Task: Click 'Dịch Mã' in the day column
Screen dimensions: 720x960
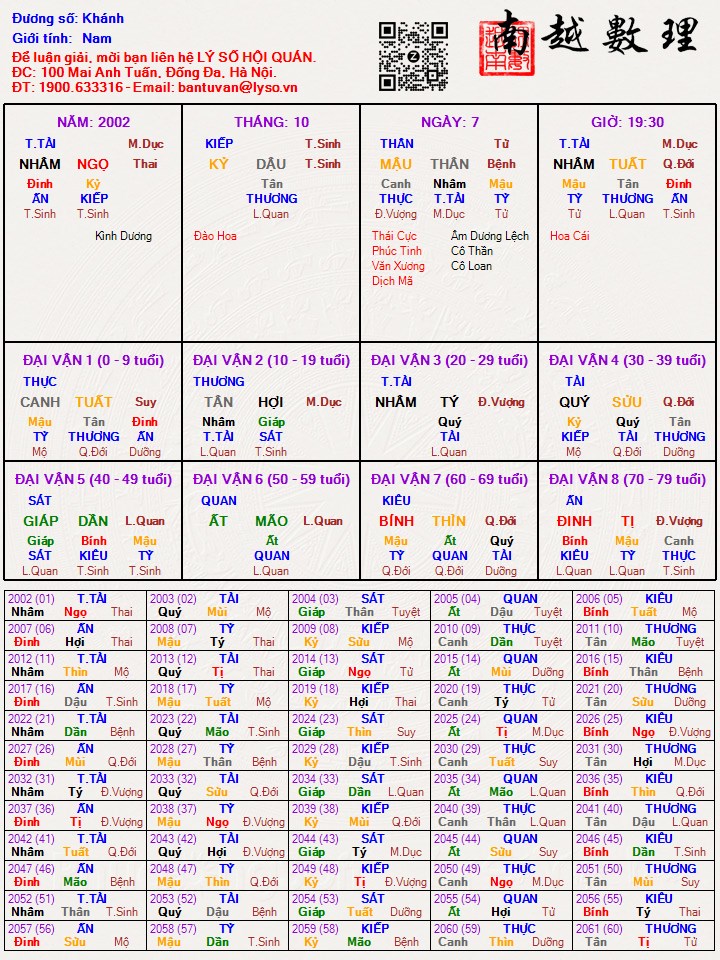Action: [392, 281]
